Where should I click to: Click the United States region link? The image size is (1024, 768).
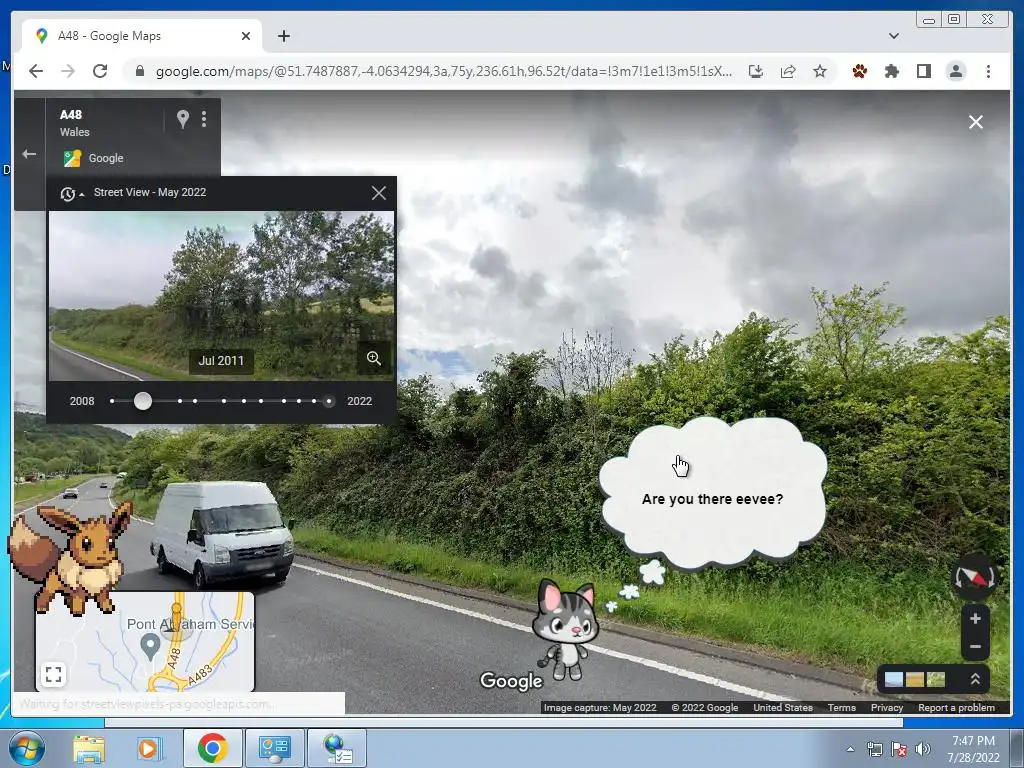pyautogui.click(x=782, y=707)
